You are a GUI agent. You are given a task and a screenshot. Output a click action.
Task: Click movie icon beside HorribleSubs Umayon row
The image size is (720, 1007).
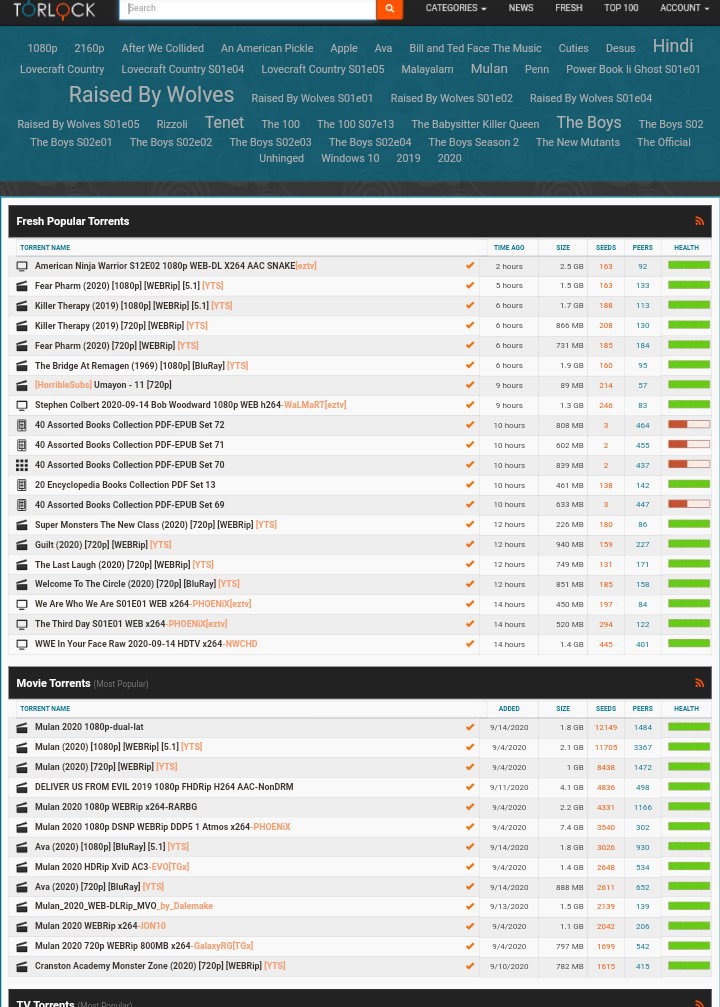(22, 385)
